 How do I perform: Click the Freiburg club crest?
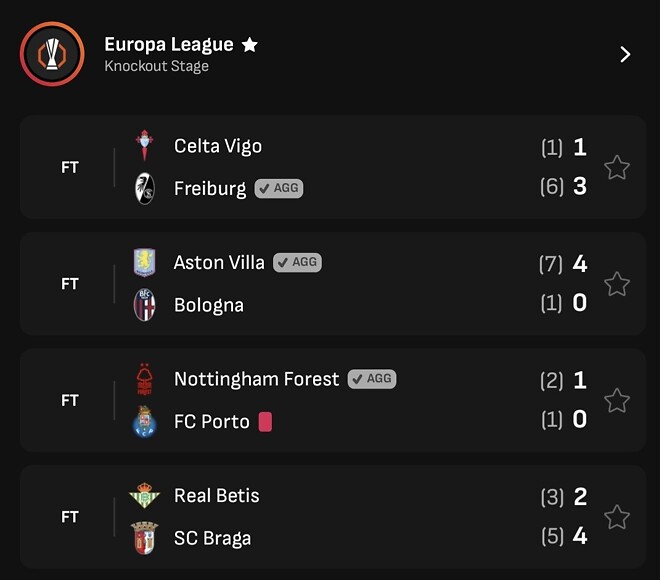pos(145,188)
